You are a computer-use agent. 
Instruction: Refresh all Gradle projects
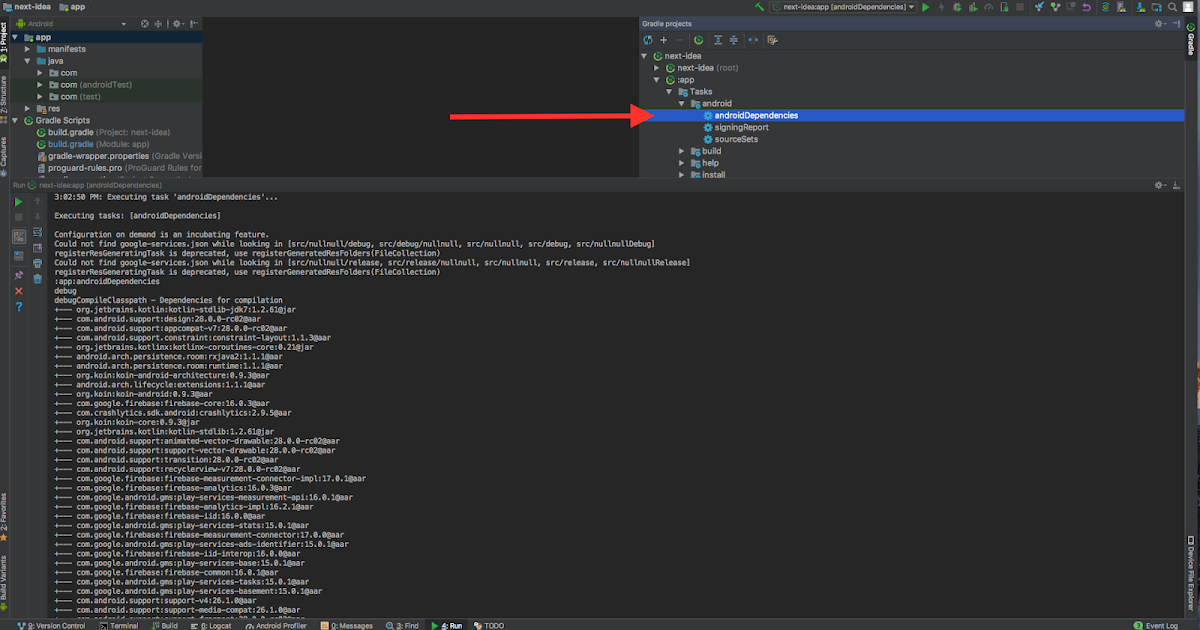(647, 40)
